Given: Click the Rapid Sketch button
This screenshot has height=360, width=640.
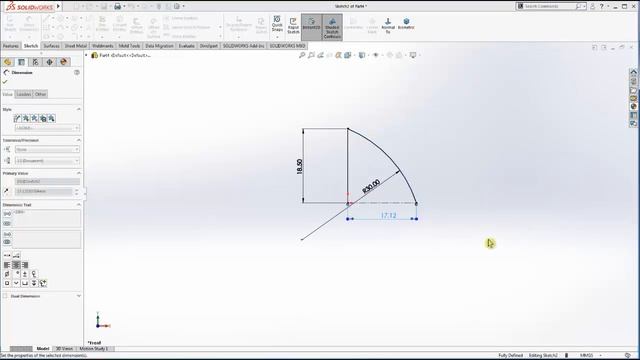Looking at the screenshot, I should [x=293, y=25].
